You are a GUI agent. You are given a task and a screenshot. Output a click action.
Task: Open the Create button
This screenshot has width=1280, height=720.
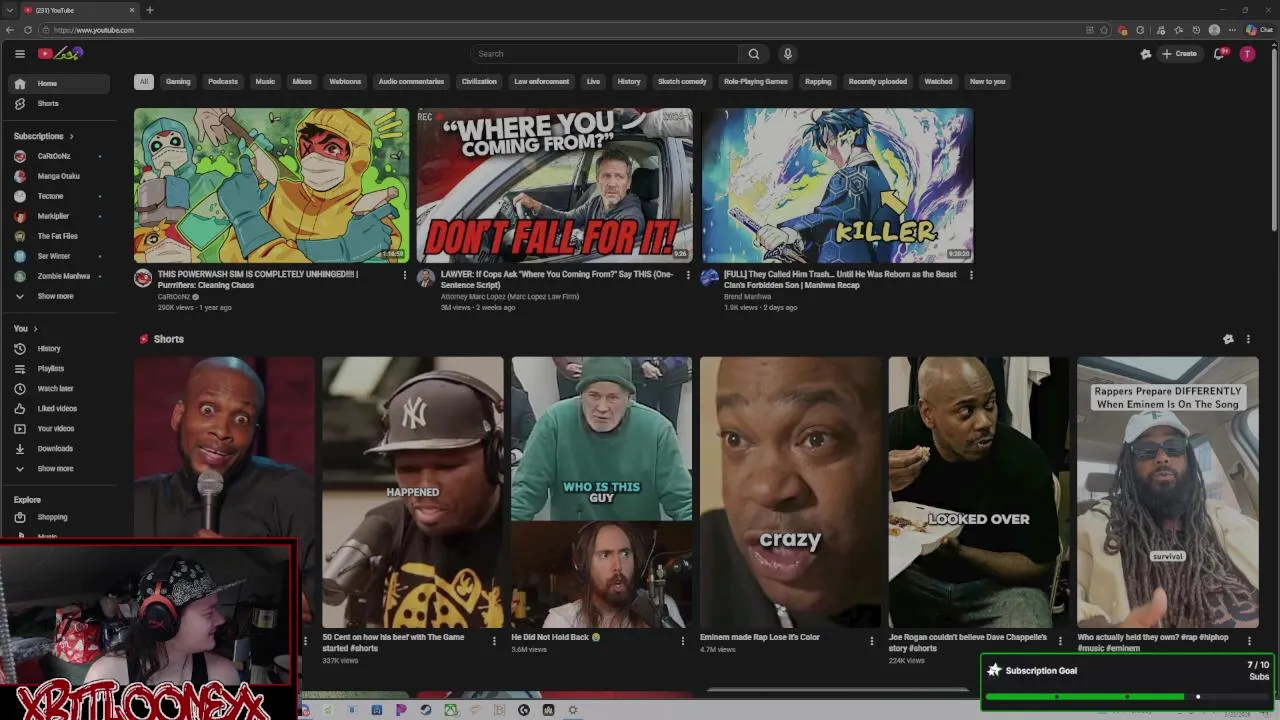coord(1179,54)
